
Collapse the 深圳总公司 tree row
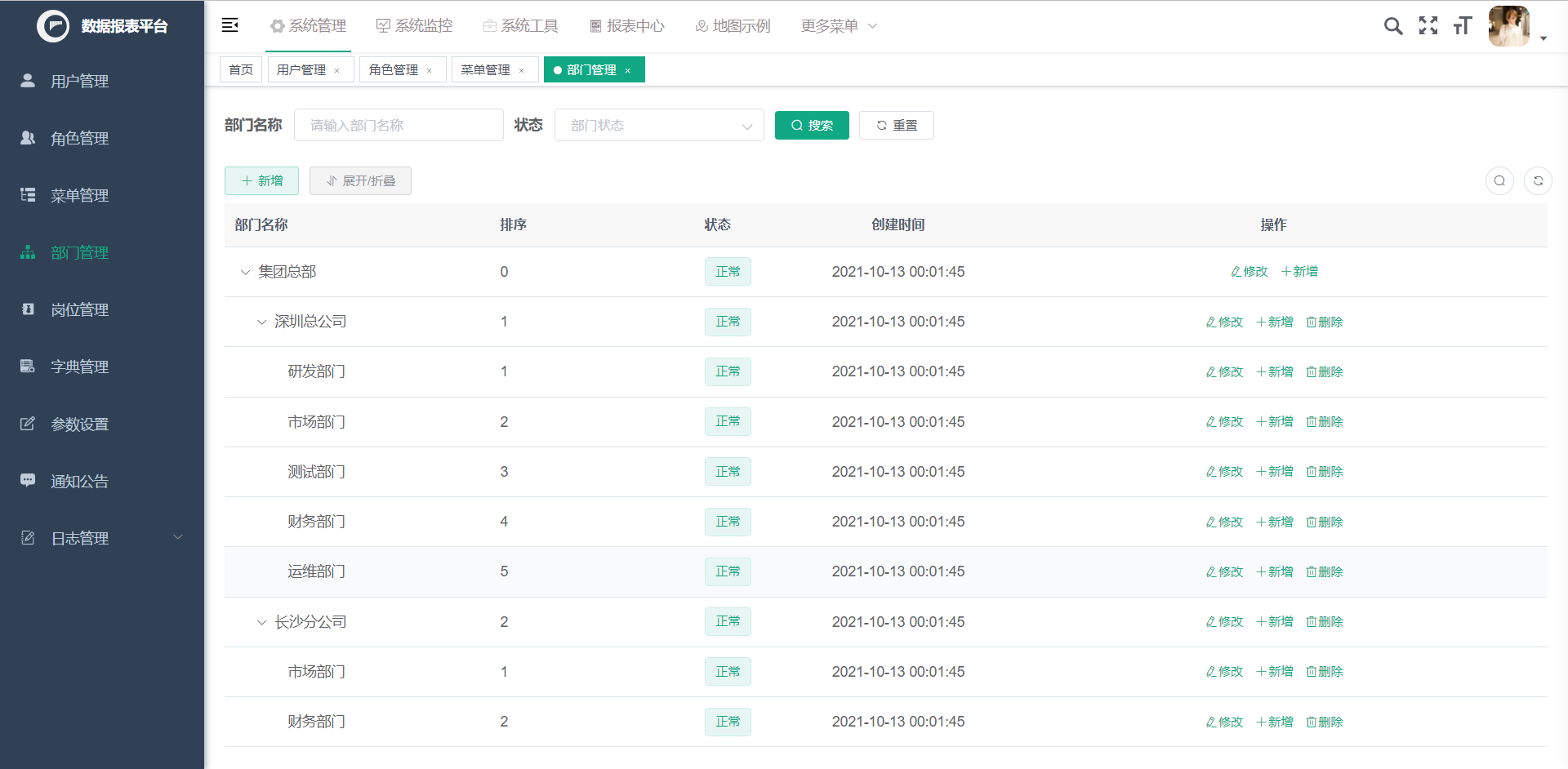(261, 322)
